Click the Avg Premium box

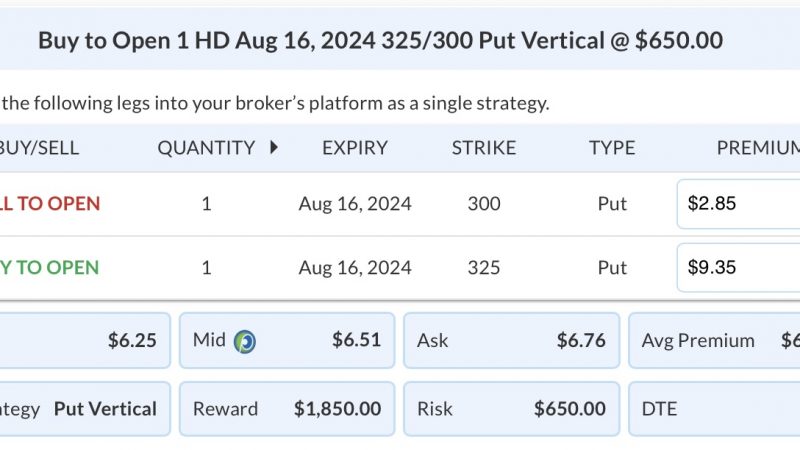tap(714, 340)
